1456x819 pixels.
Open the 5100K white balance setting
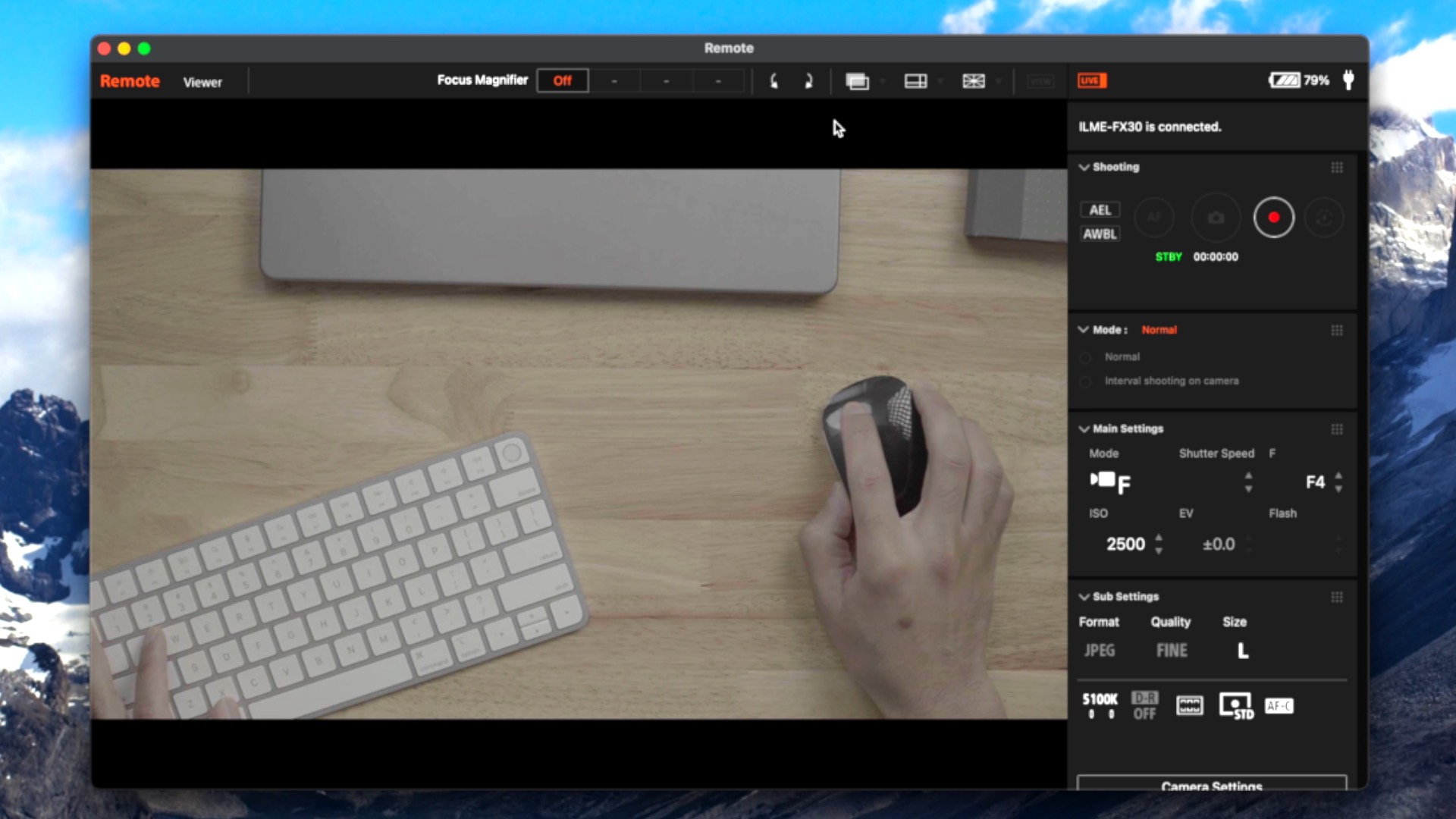(1100, 705)
